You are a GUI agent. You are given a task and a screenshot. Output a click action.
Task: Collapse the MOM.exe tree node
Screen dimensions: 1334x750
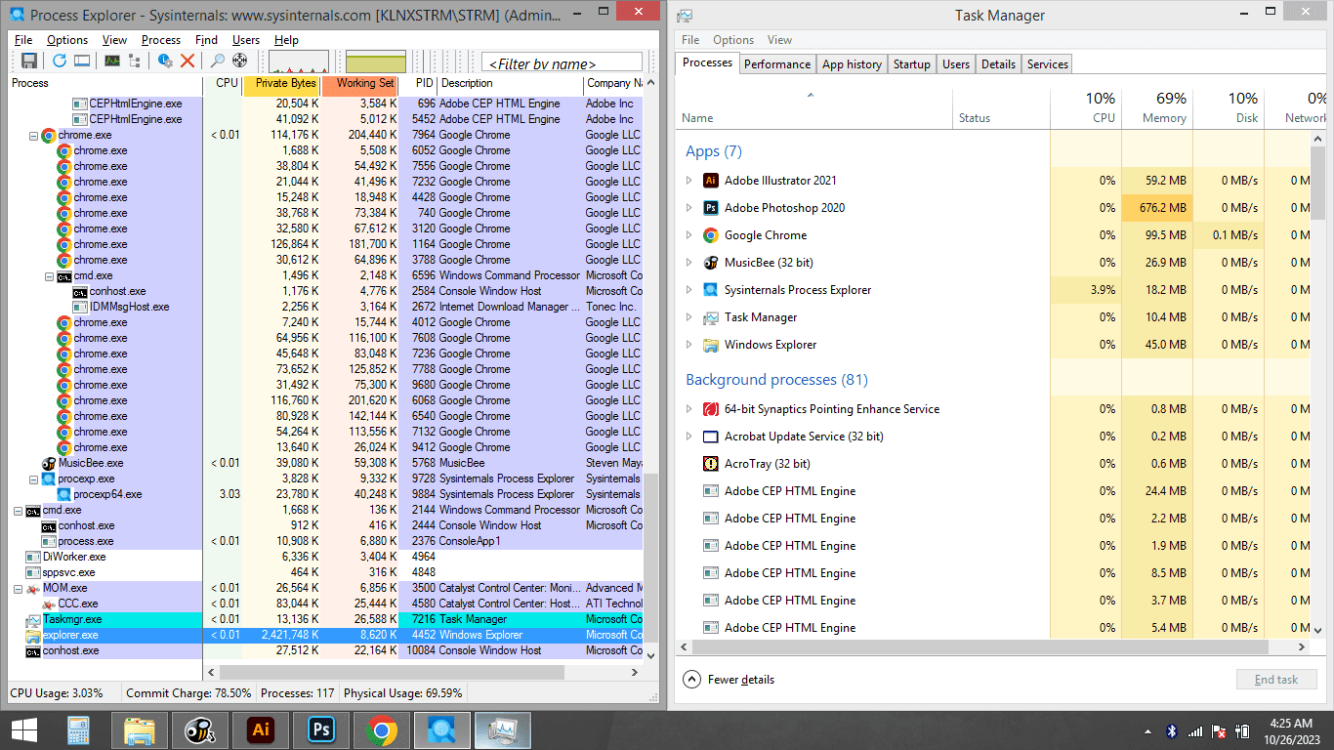[18, 589]
